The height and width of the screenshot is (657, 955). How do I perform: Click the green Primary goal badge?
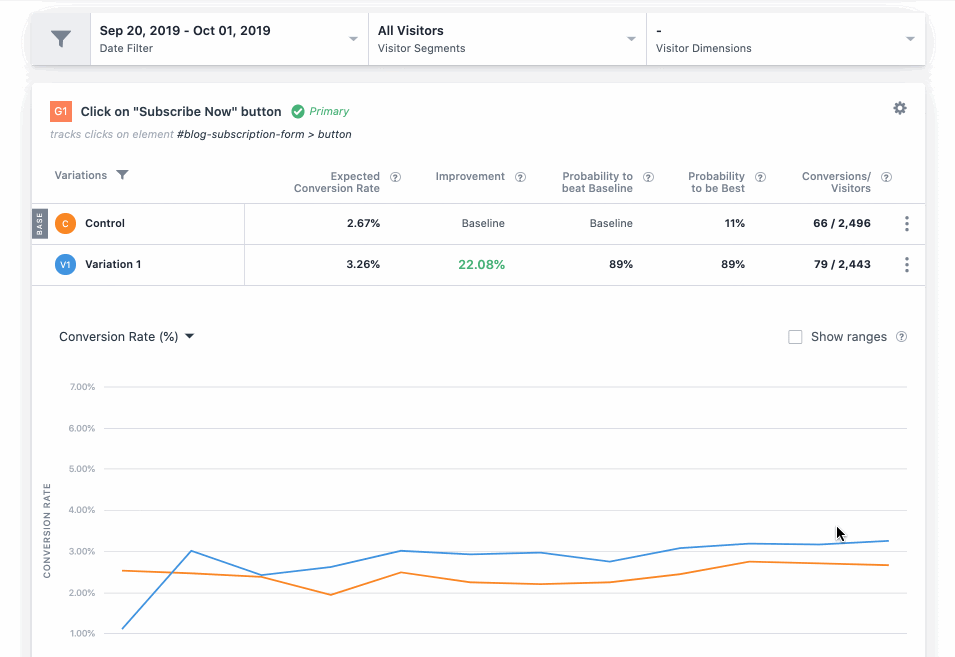[320, 111]
